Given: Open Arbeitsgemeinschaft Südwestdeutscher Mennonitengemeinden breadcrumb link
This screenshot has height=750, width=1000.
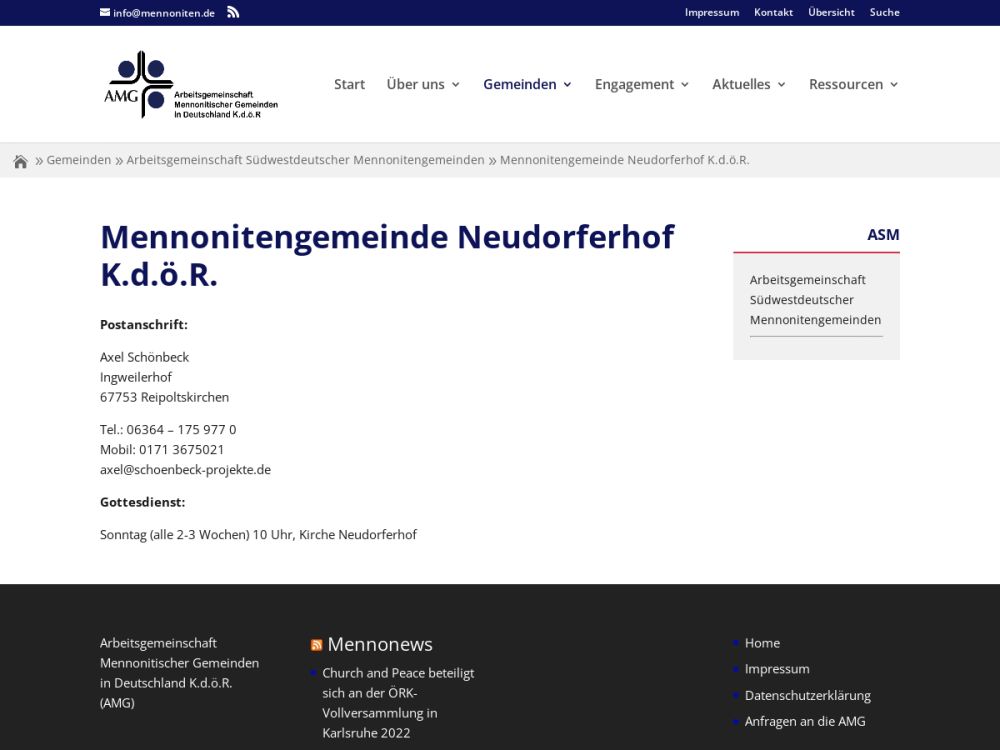Looking at the screenshot, I should tap(305, 160).
